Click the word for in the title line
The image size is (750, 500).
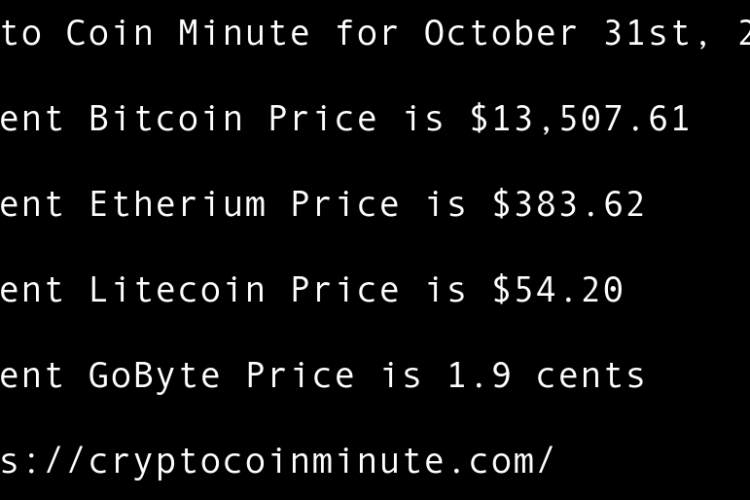coord(367,33)
